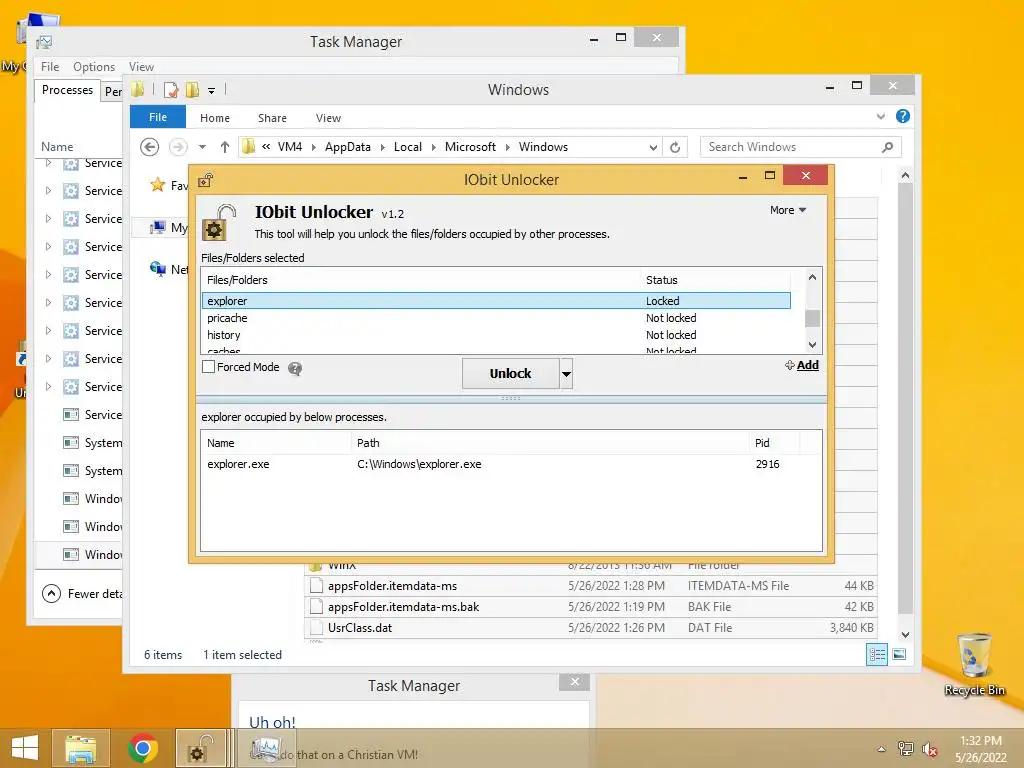Click the Properties icon in Quick Access Toolbar

(x=171, y=89)
